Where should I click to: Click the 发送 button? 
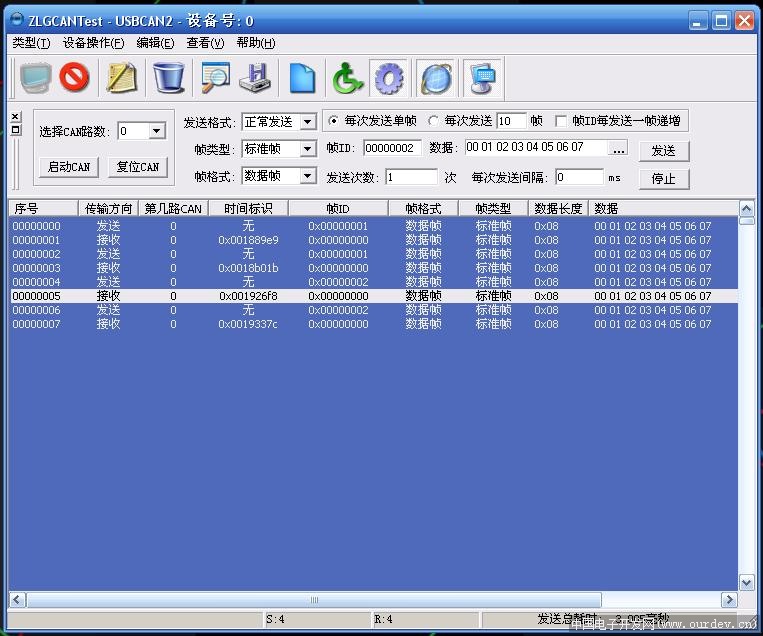(664, 151)
